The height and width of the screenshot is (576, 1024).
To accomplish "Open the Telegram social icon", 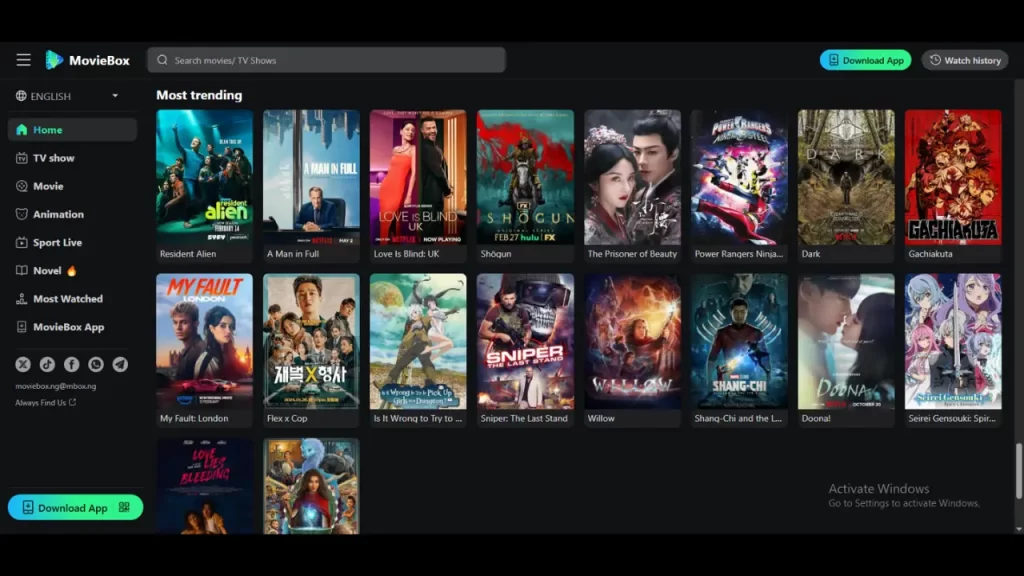I will [x=120, y=364].
